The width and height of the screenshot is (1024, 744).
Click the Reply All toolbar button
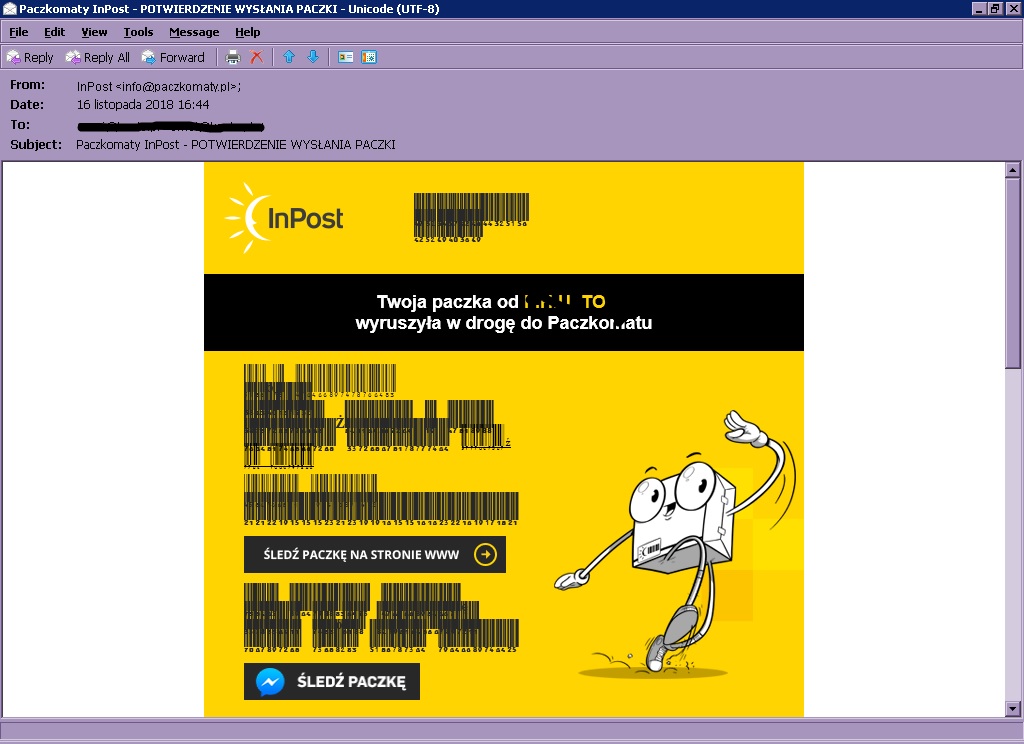pyautogui.click(x=98, y=57)
